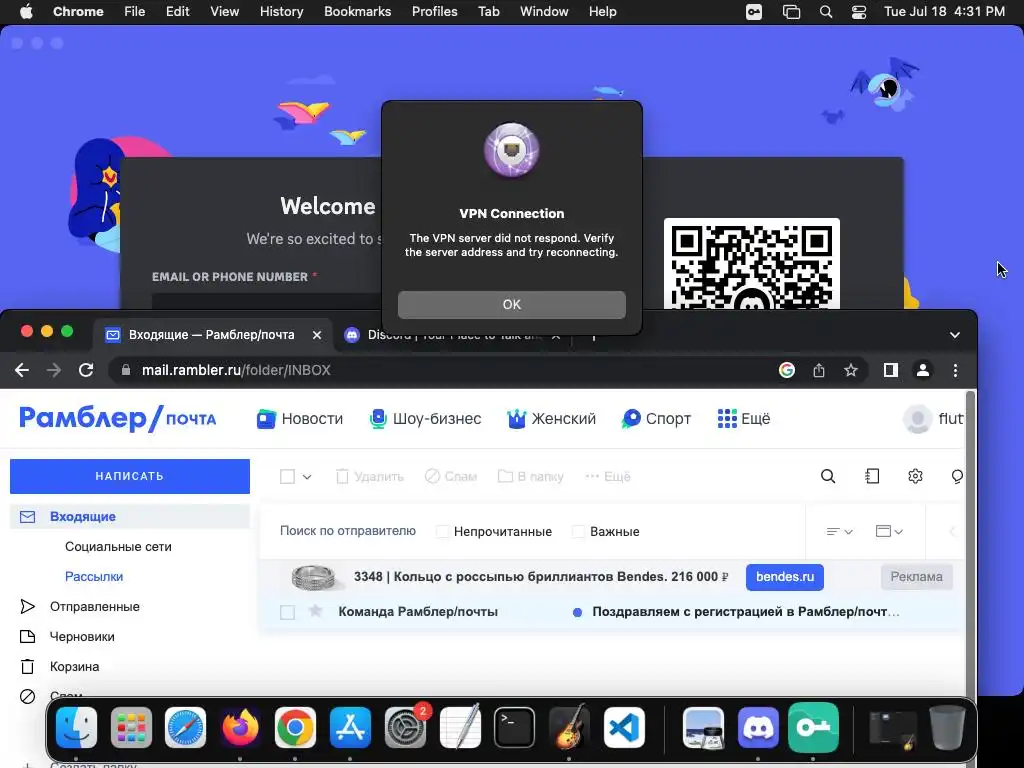Image resolution: width=1024 pixels, height=768 pixels.
Task: Open Корзина trash folder
Action: pos(74,667)
